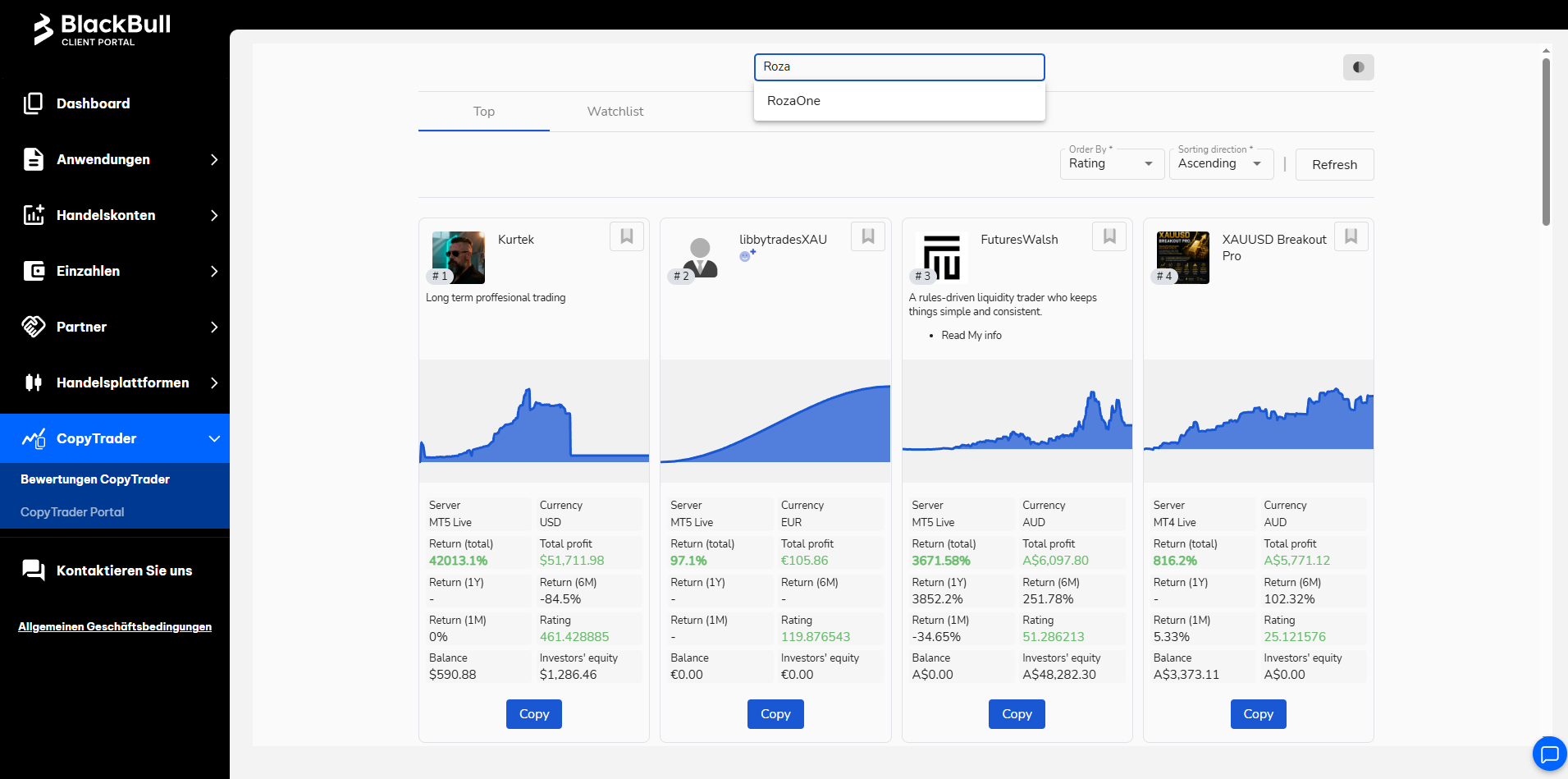Click 'Read My info' in FuturesWalsh card
Screen dimensions: 1568x779
[x=971, y=336]
